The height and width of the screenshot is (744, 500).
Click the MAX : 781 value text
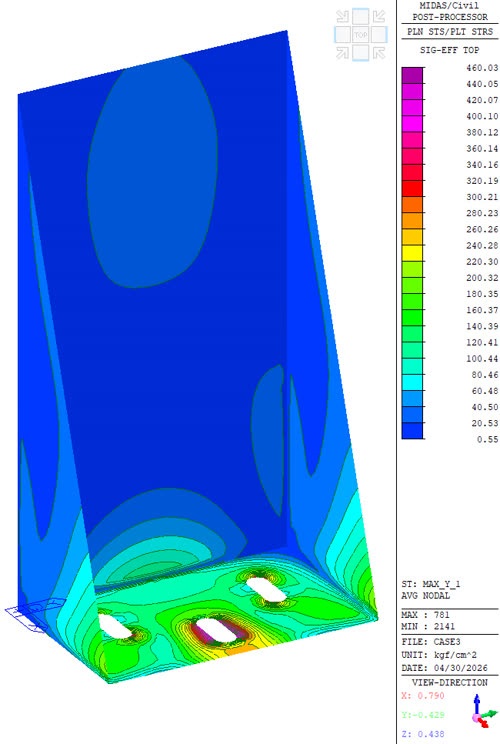426,614
